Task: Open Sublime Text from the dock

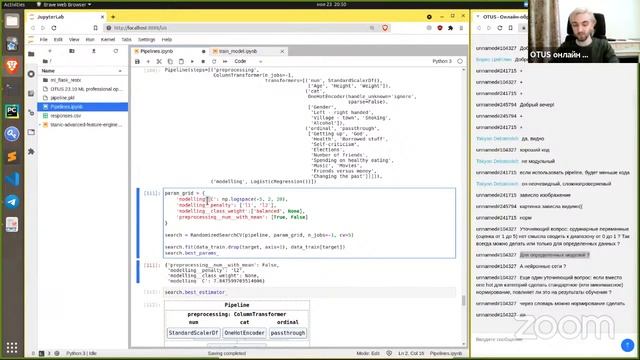Action: (12, 156)
